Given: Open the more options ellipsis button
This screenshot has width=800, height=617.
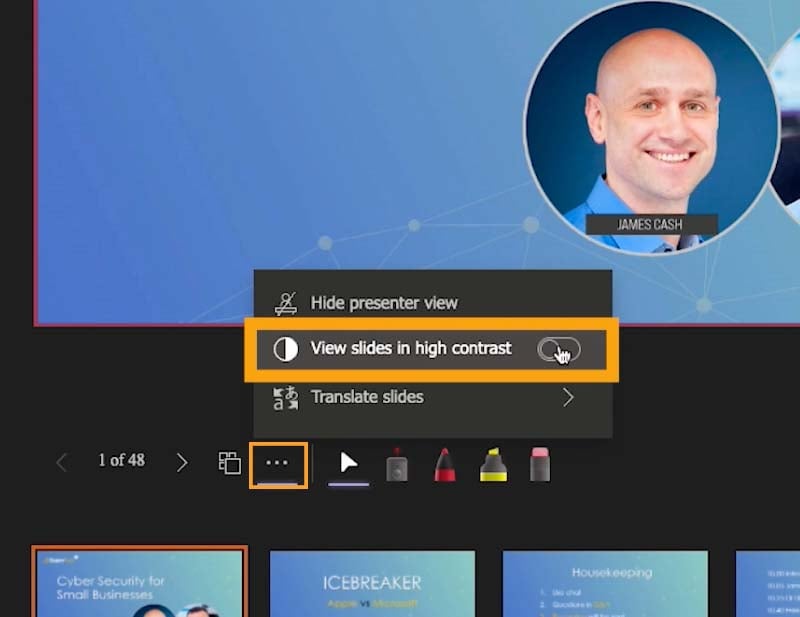Looking at the screenshot, I should pos(278,465).
